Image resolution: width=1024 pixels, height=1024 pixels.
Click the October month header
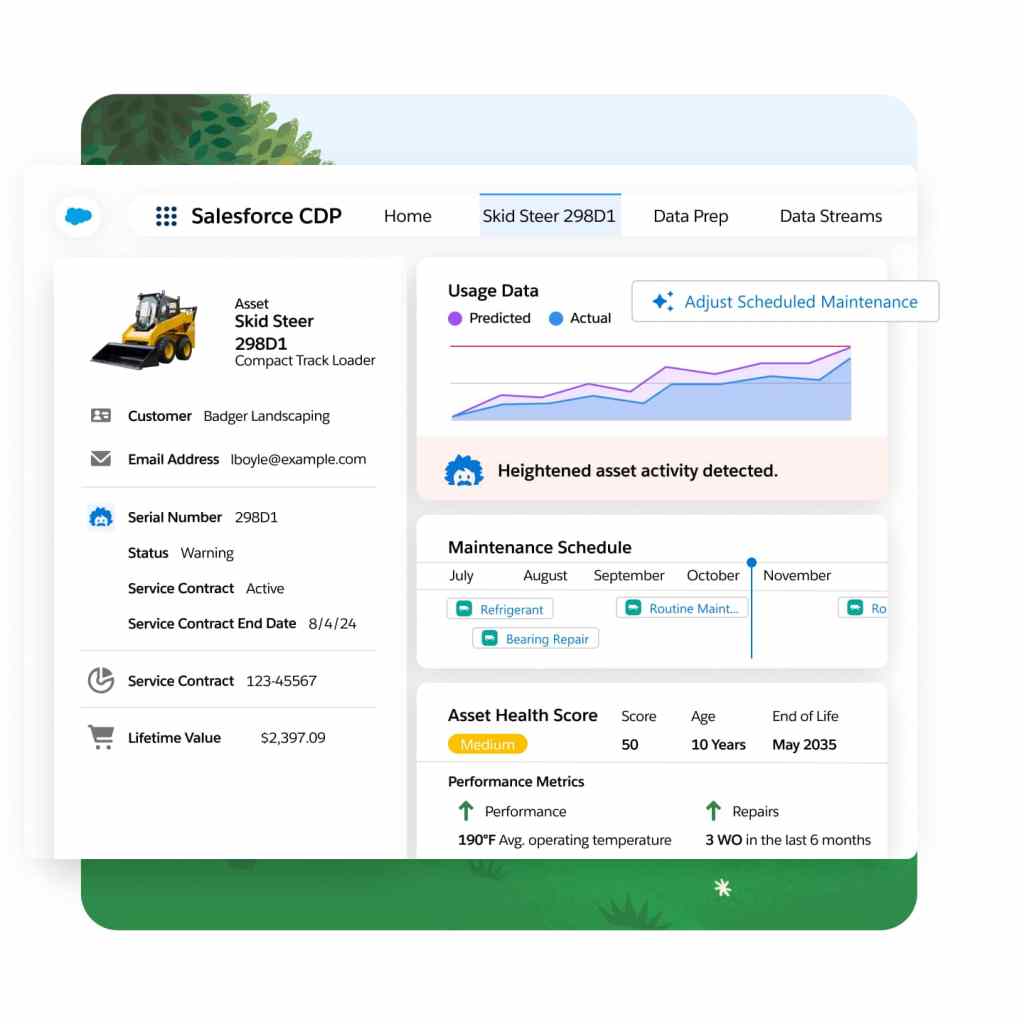click(x=713, y=575)
